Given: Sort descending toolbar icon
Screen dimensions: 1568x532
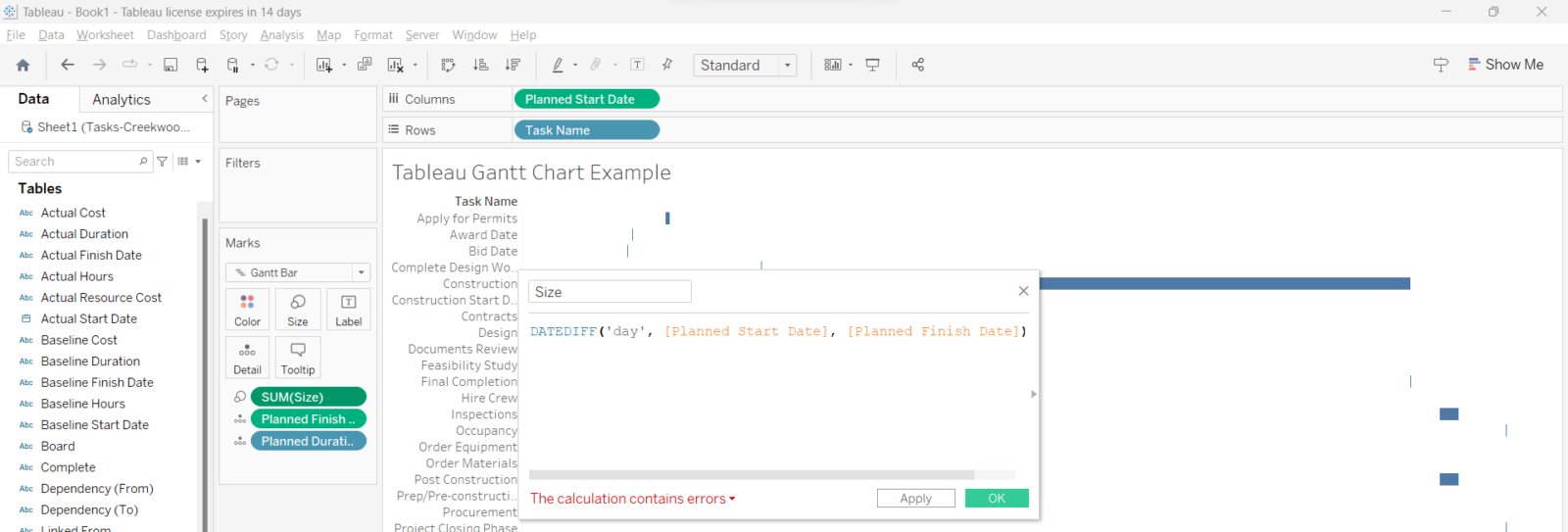Looking at the screenshot, I should pos(513,65).
